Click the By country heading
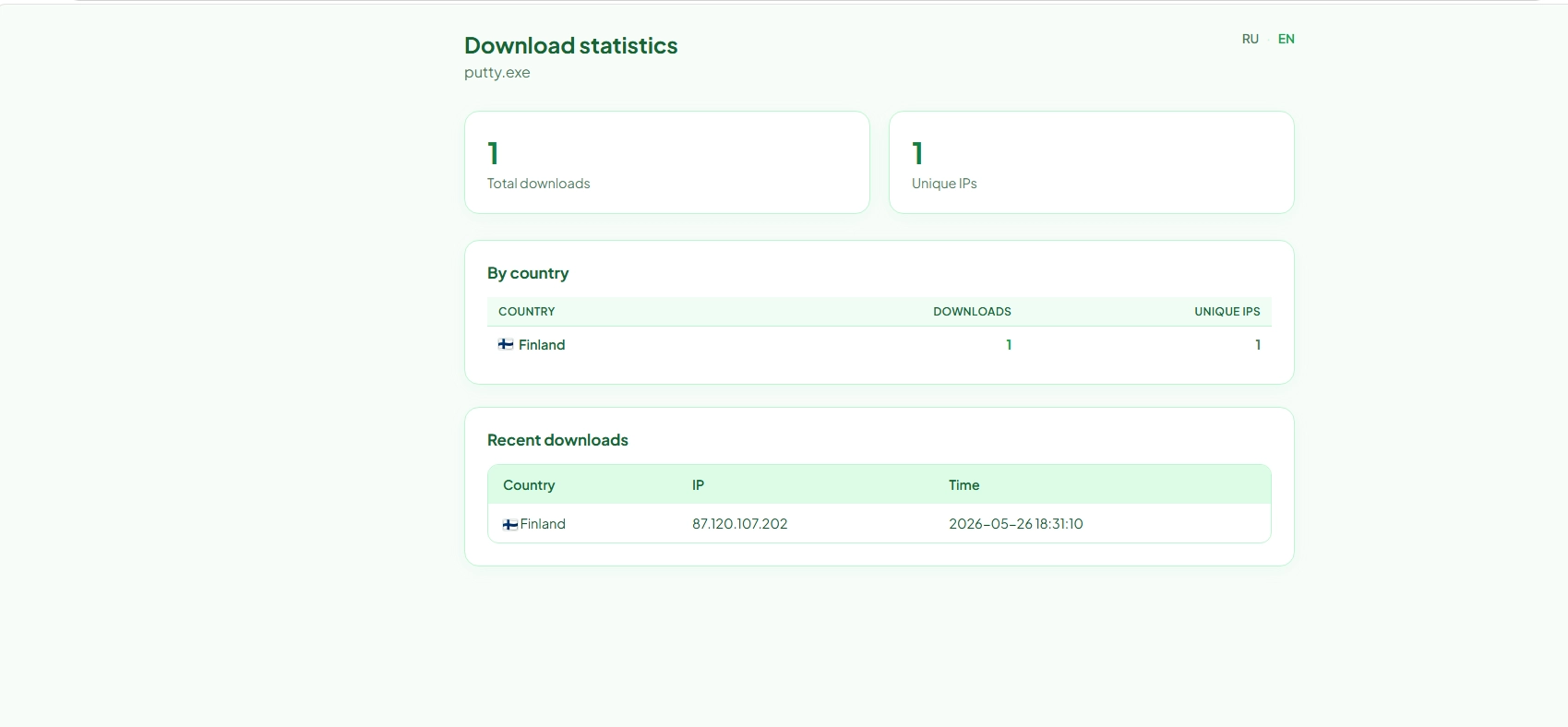 pos(528,273)
